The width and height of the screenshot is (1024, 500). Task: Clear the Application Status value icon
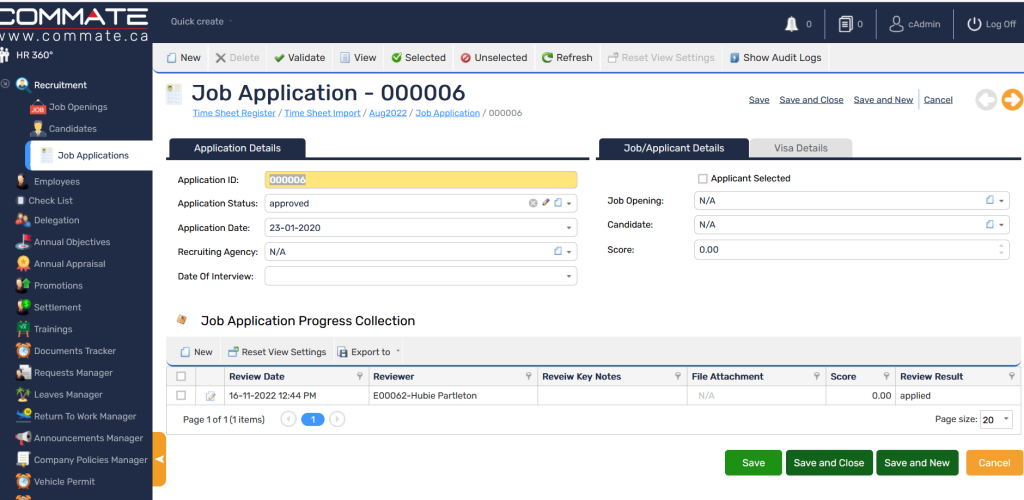(x=533, y=203)
